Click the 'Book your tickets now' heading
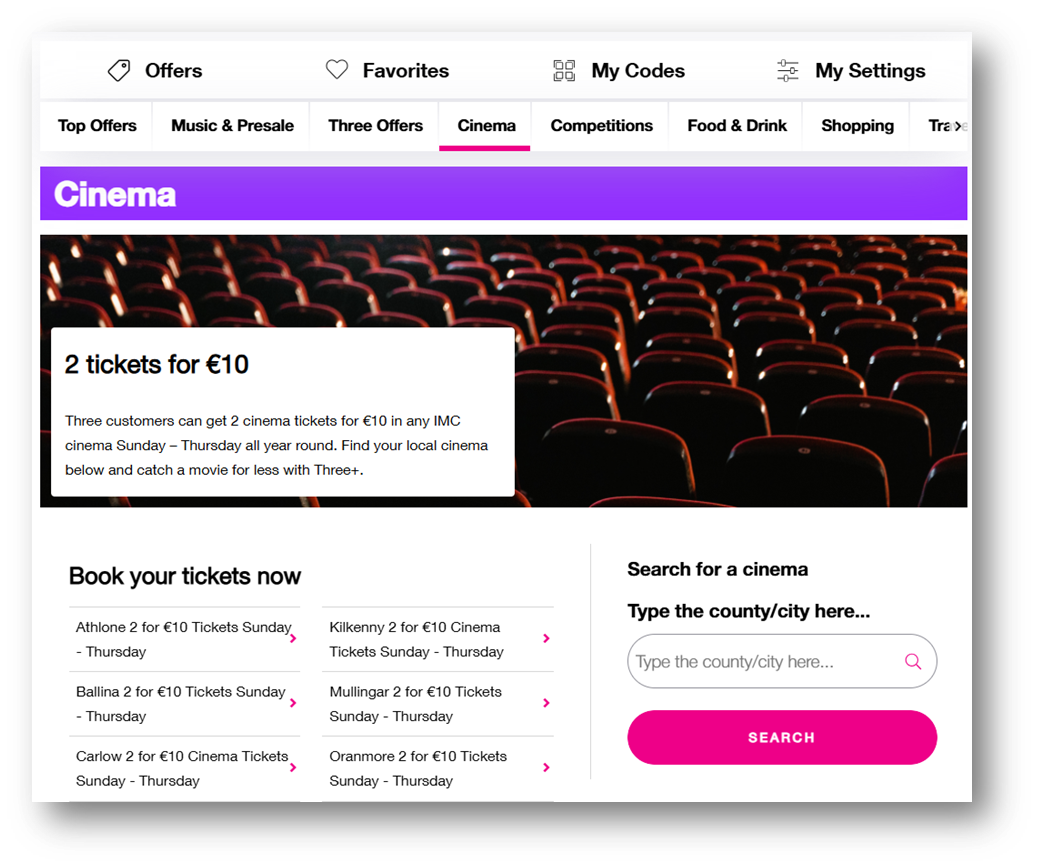 (185, 576)
